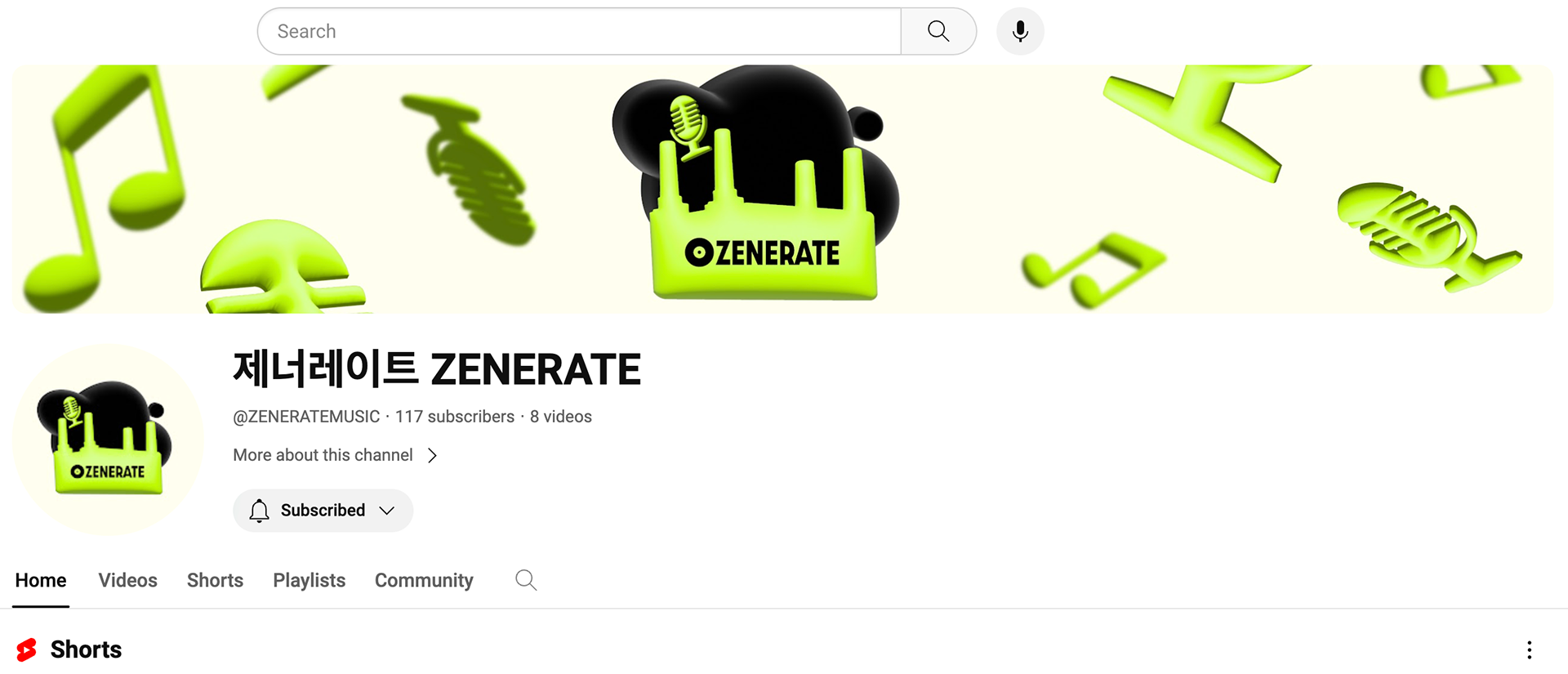Open channel search magnifier in tab bar
Image resolution: width=1568 pixels, height=674 pixels.
526,580
